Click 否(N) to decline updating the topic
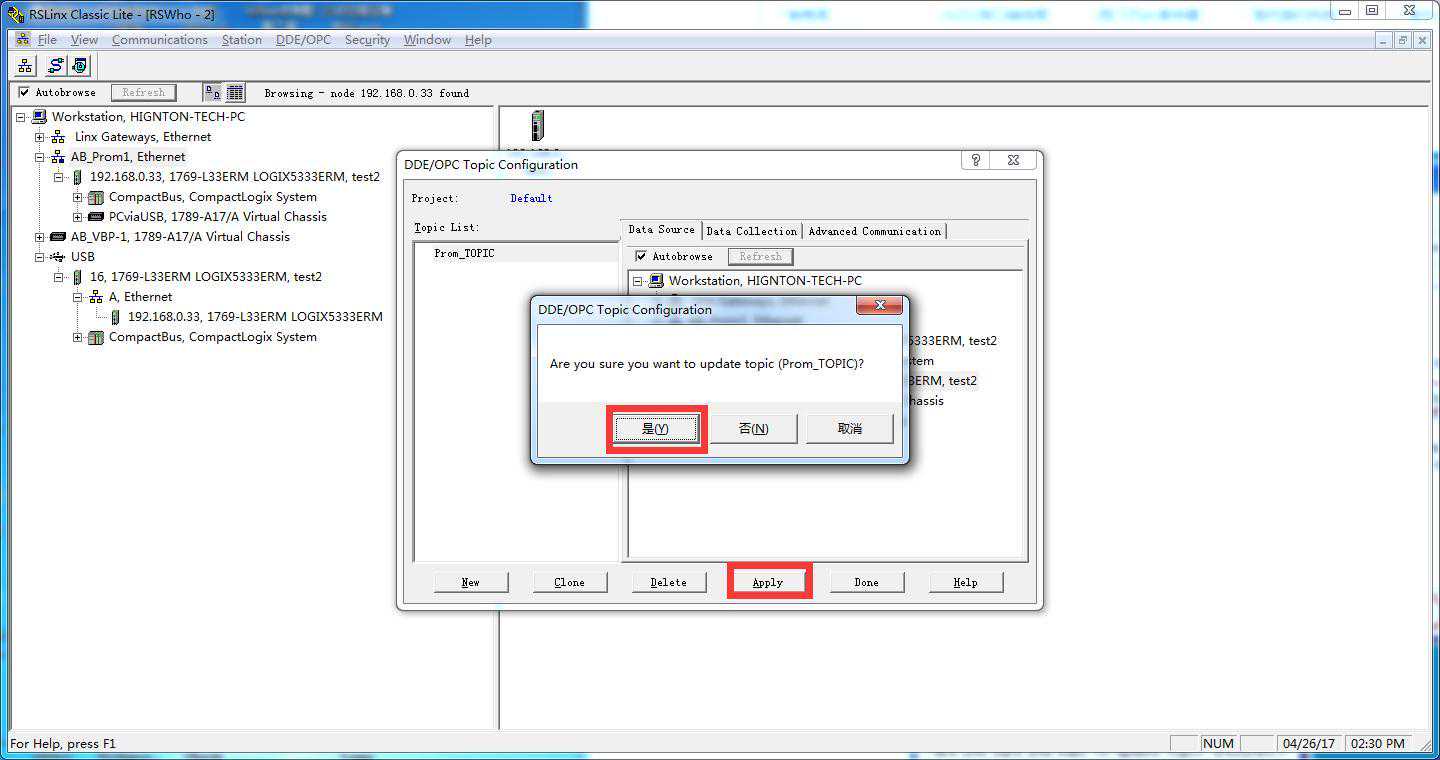The image size is (1440, 760). (753, 429)
